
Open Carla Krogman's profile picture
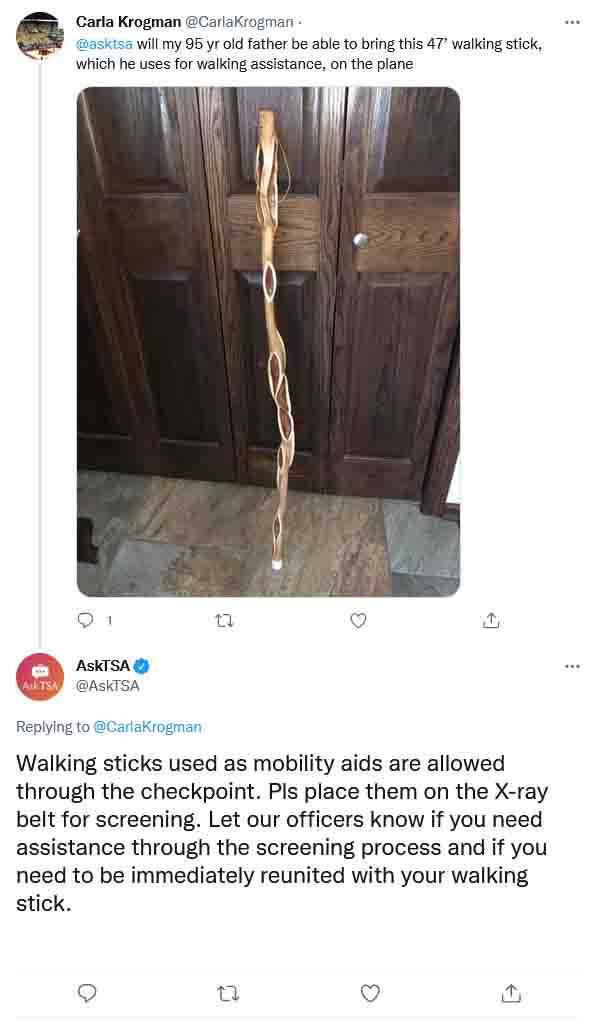pos(40,36)
